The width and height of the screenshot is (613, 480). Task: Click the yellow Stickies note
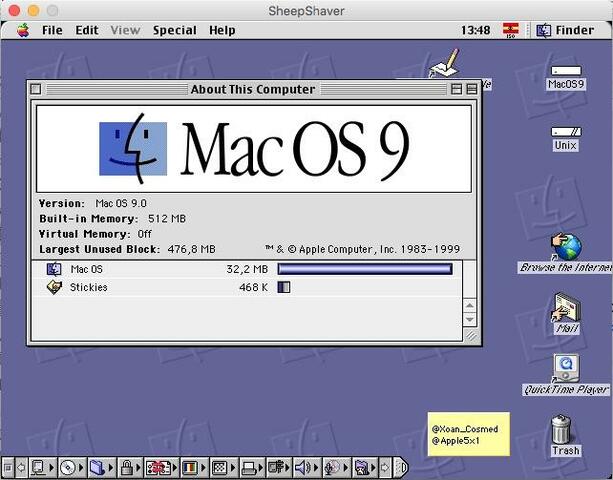[469, 434]
